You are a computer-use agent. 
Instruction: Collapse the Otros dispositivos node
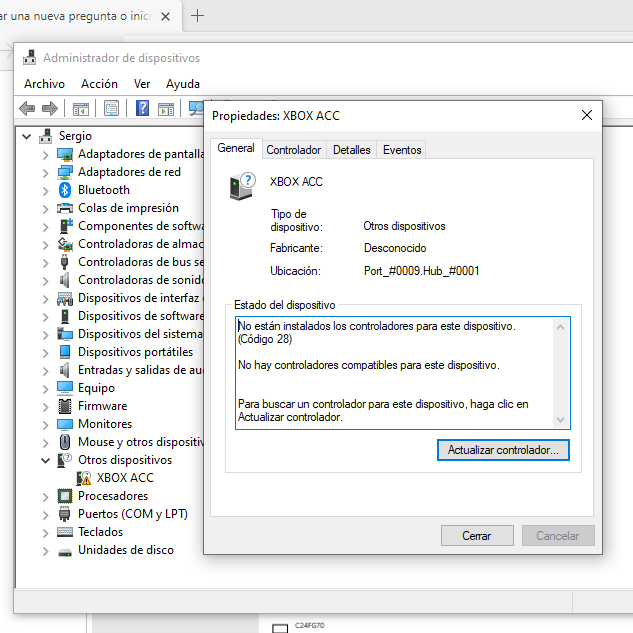tap(46, 460)
